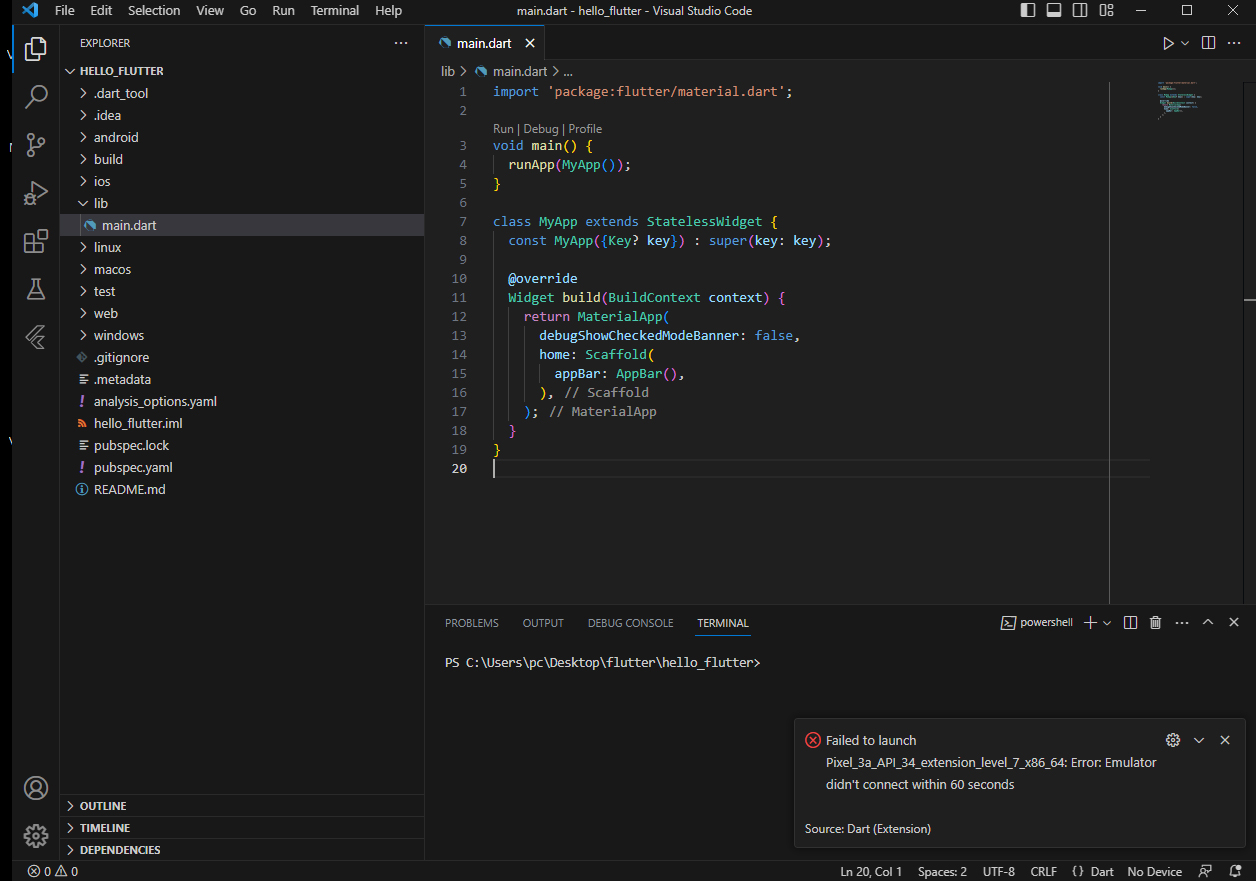Viewport: 1256px width, 881px height.
Task: Expand the .dart_tool folder
Action: [x=242, y=93]
